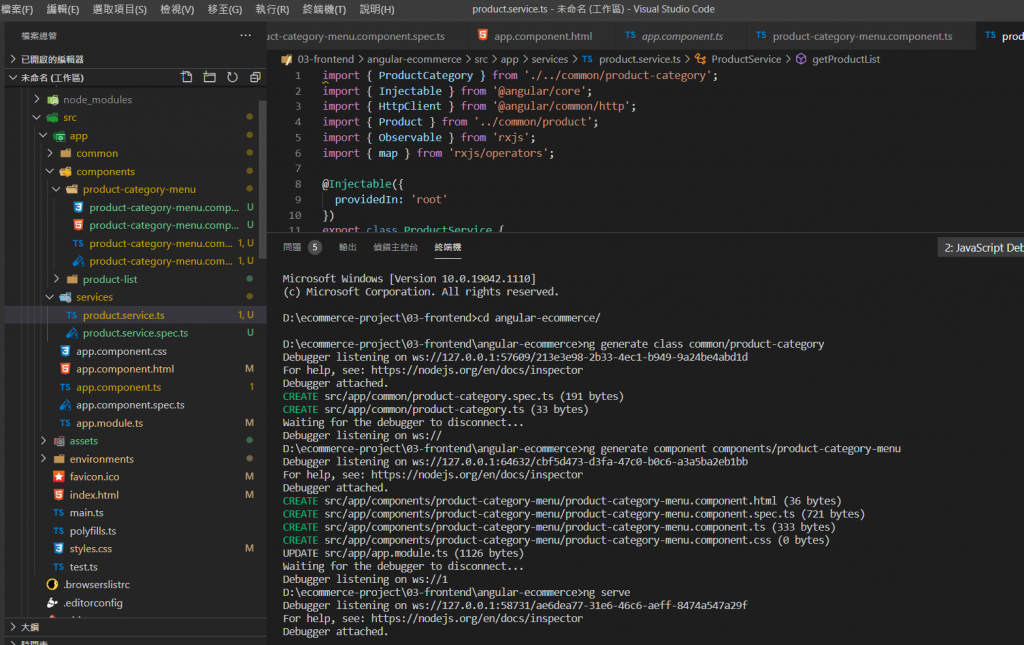Select the JavaScript Debug terminal dropdown
1024x645 pixels.
(982, 248)
